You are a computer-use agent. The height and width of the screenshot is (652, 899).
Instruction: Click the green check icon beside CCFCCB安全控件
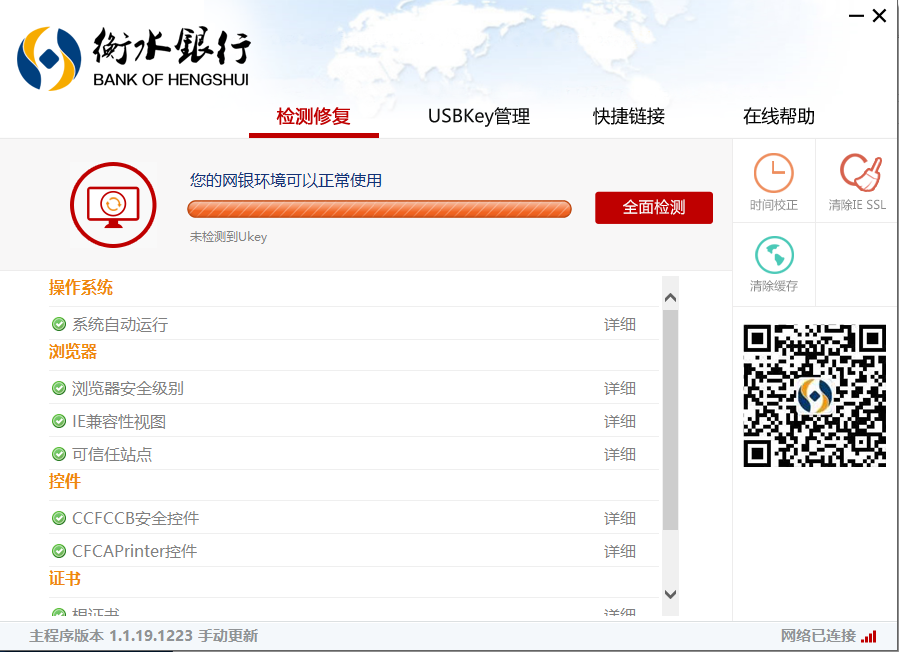pos(58,518)
